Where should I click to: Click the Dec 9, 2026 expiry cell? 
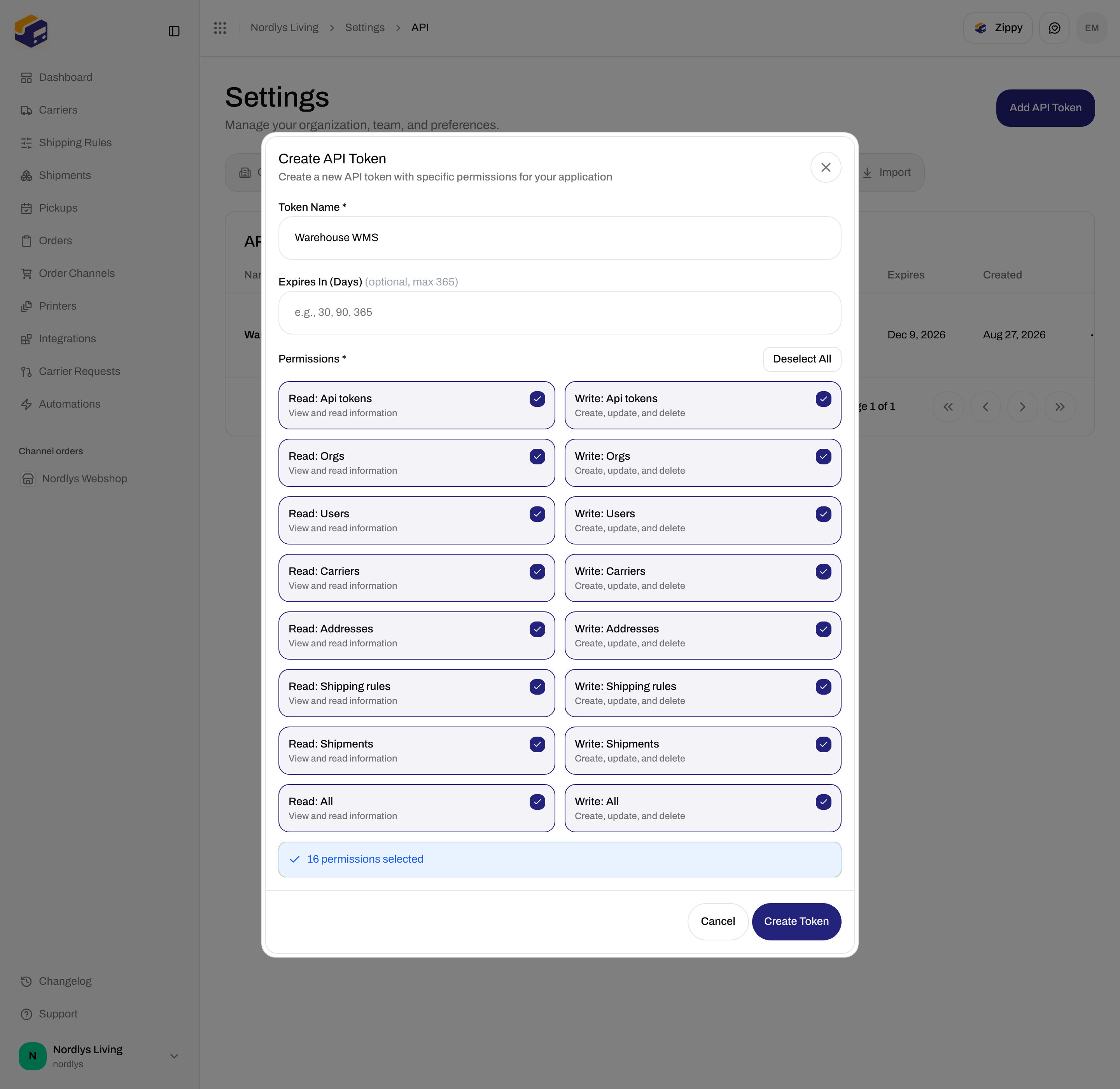click(x=916, y=334)
